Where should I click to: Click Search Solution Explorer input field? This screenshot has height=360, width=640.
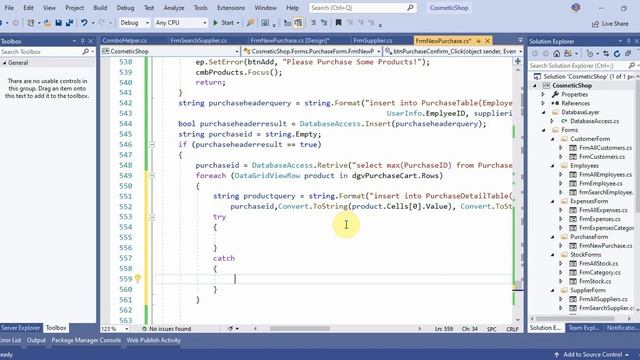click(578, 65)
